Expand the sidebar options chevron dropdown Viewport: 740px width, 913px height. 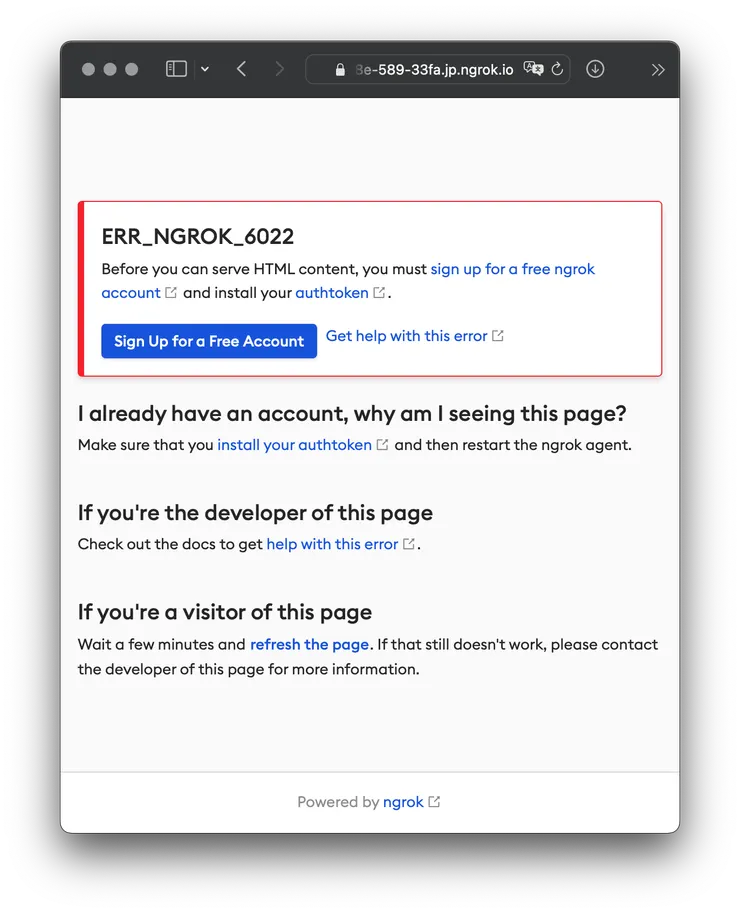205,69
